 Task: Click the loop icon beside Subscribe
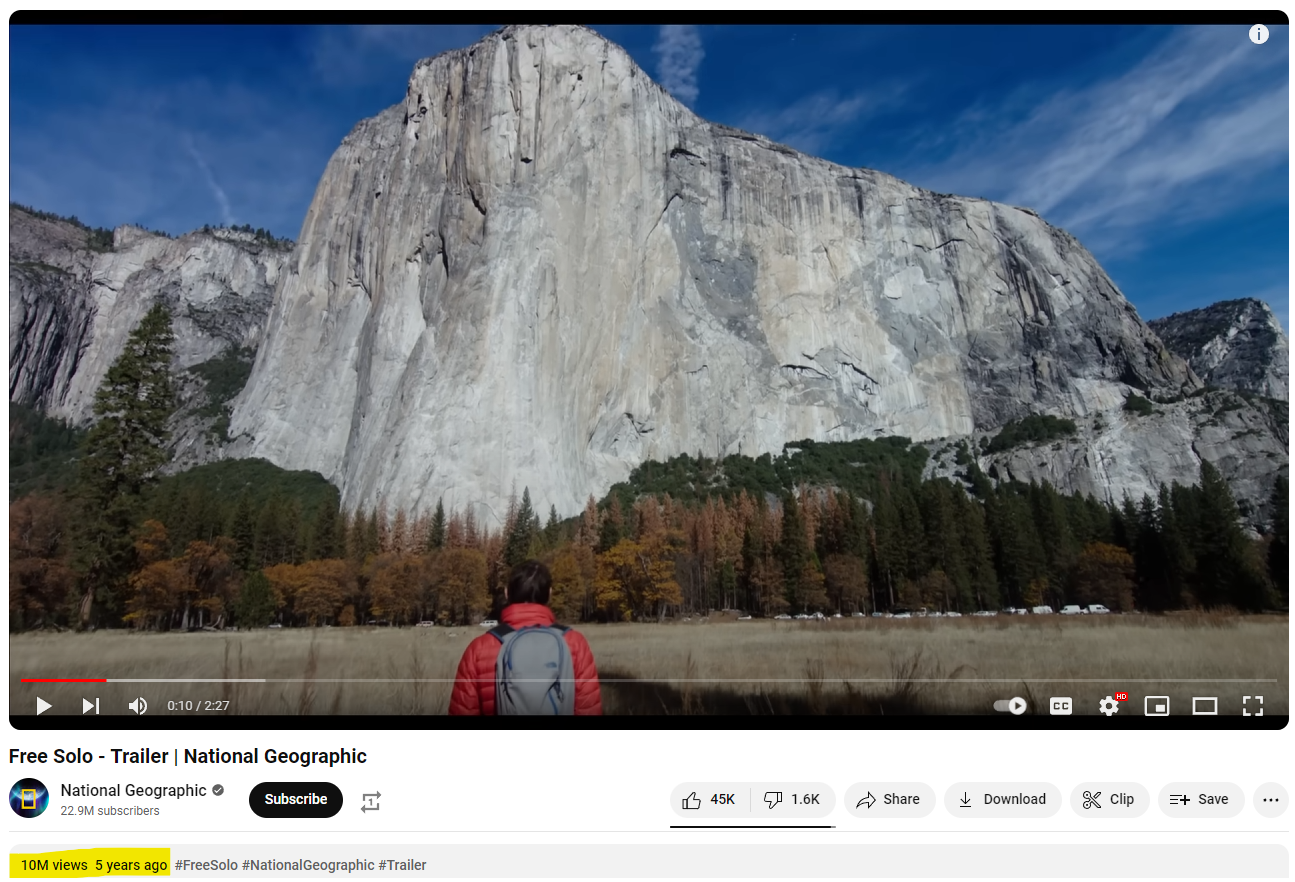click(371, 801)
